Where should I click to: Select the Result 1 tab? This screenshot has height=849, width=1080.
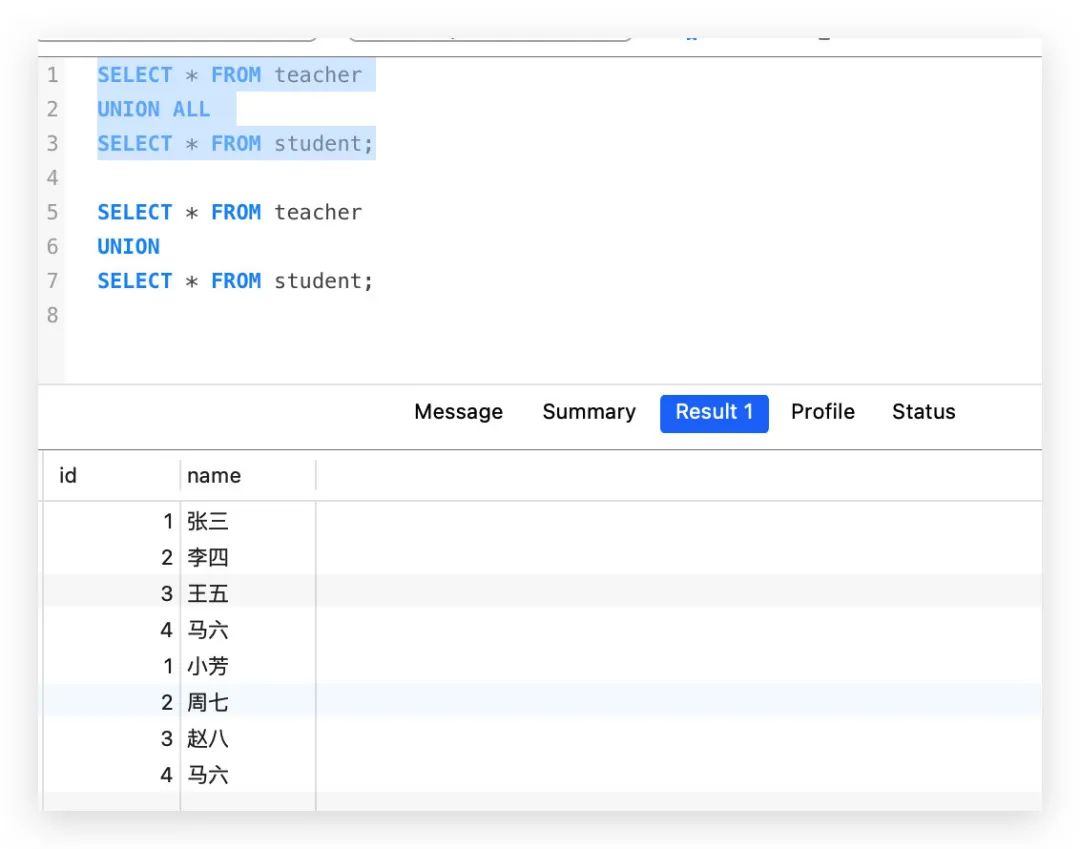[714, 413]
